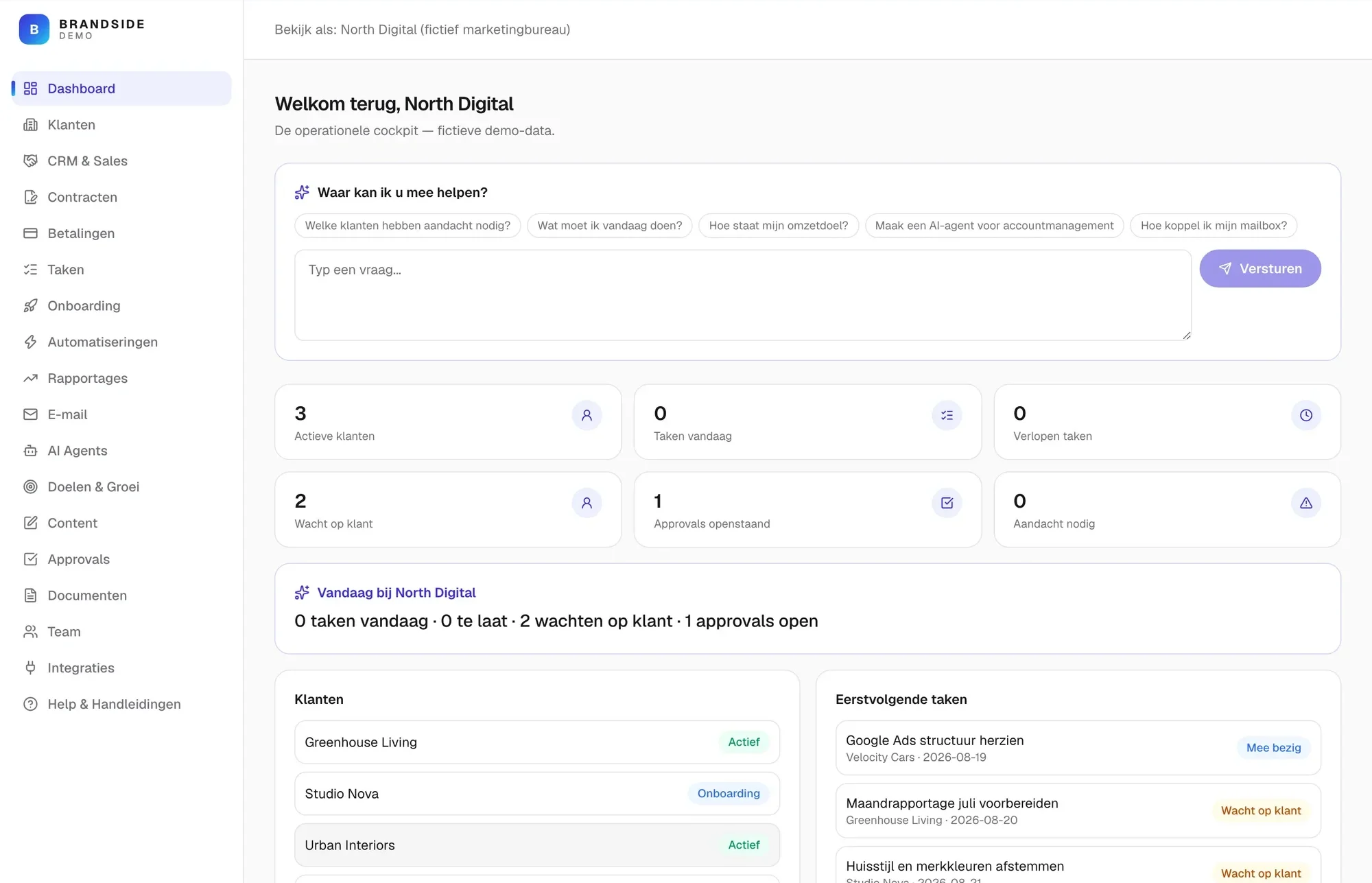
Task: Go to Contracten page
Action: tap(121, 198)
